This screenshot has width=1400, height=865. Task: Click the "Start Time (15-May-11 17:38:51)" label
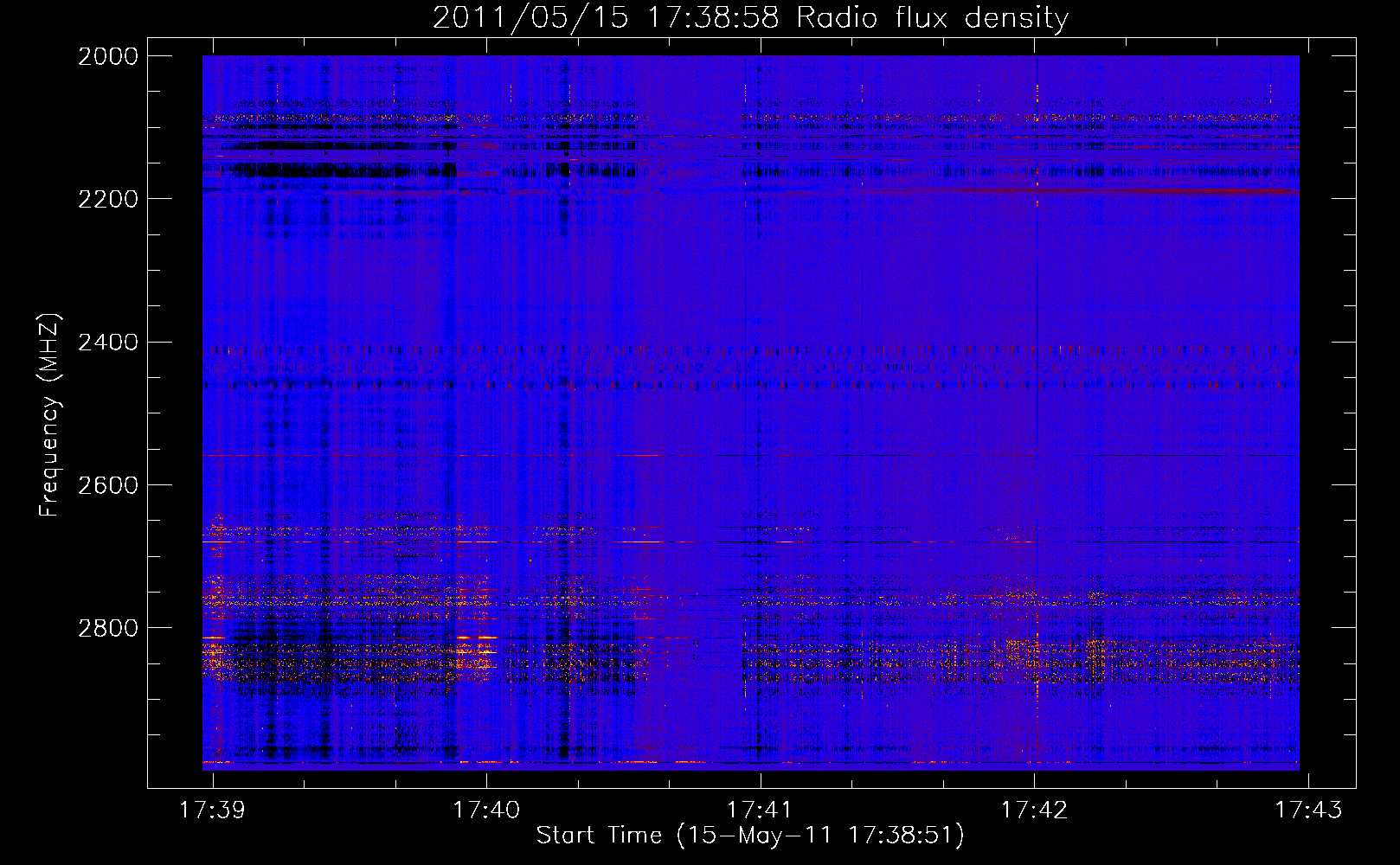point(750,836)
